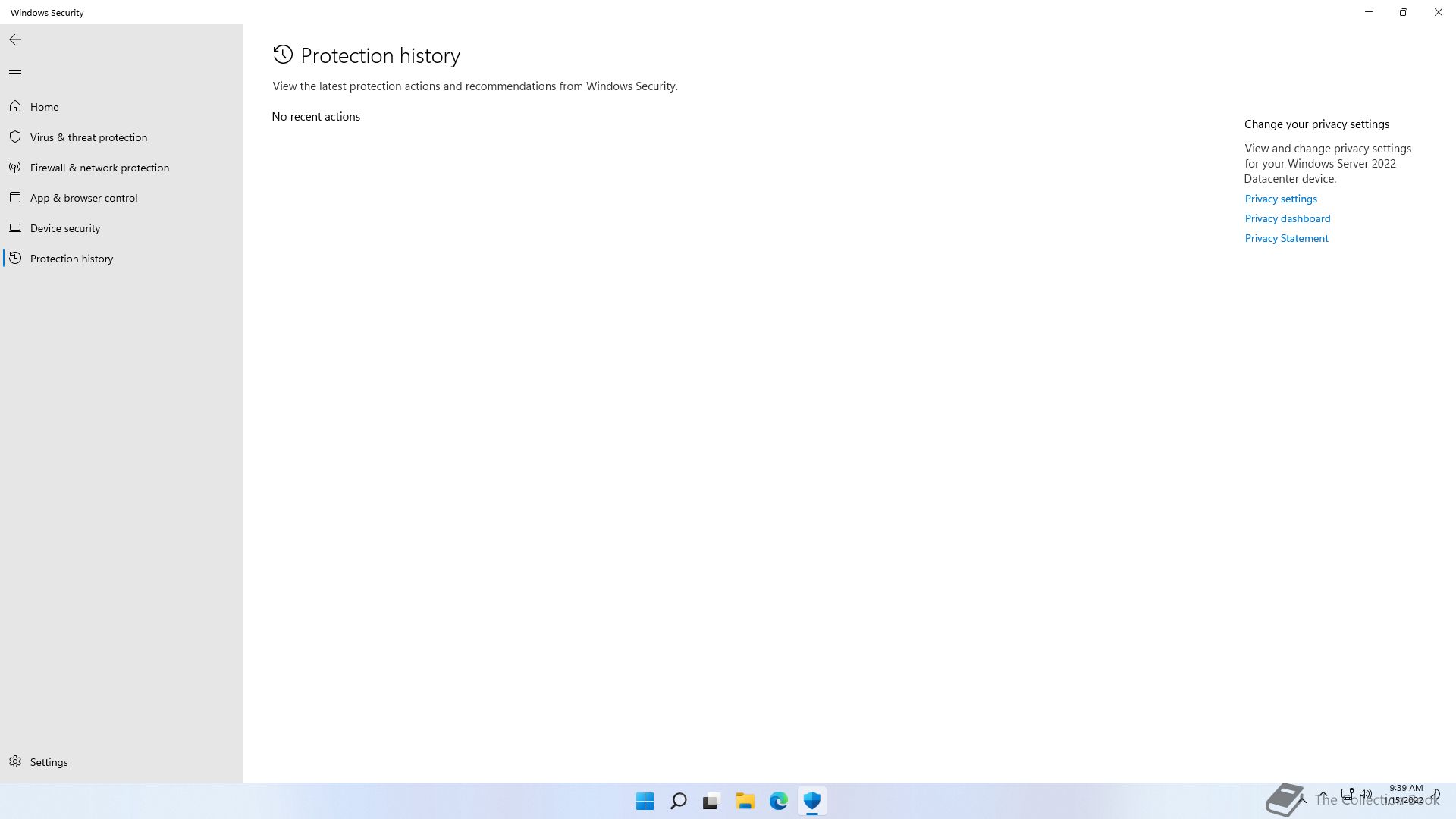Select Firewall & network protection

(x=99, y=168)
